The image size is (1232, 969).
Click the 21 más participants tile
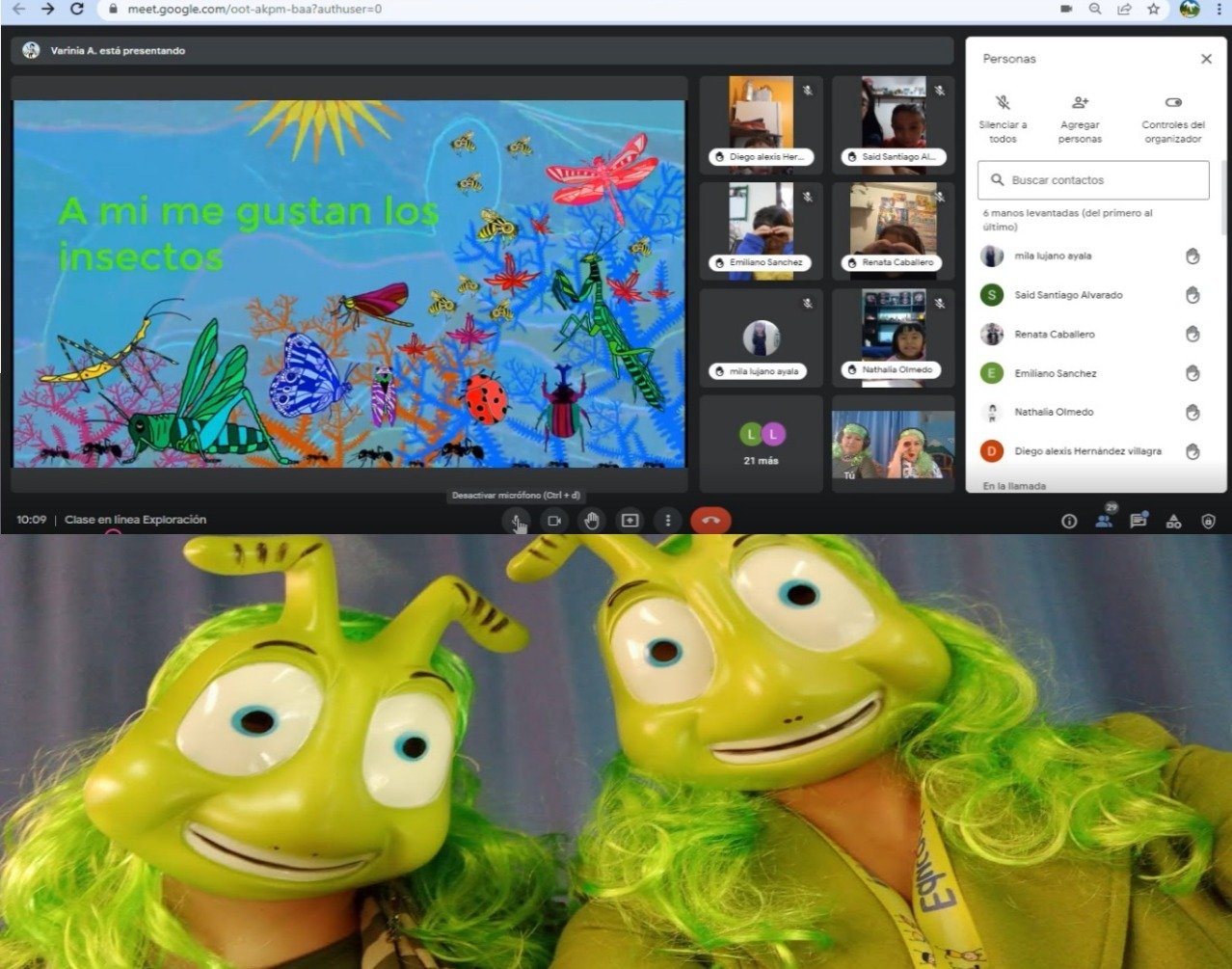[761, 444]
